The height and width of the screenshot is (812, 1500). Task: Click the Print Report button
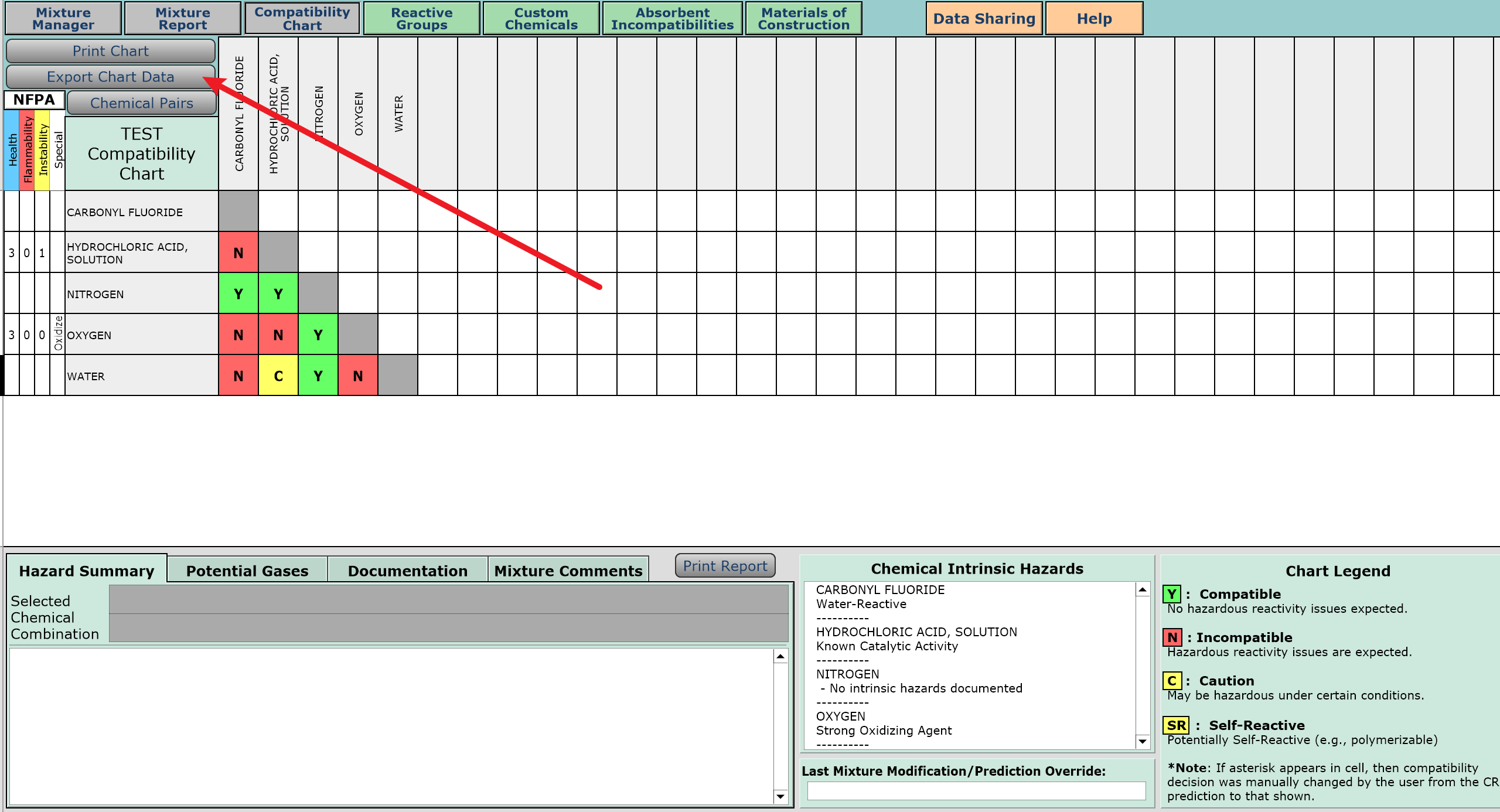point(725,566)
